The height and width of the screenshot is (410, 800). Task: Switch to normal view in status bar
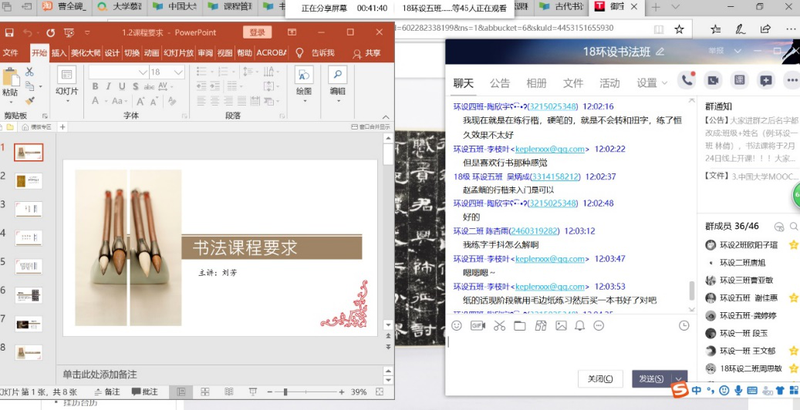tap(181, 392)
